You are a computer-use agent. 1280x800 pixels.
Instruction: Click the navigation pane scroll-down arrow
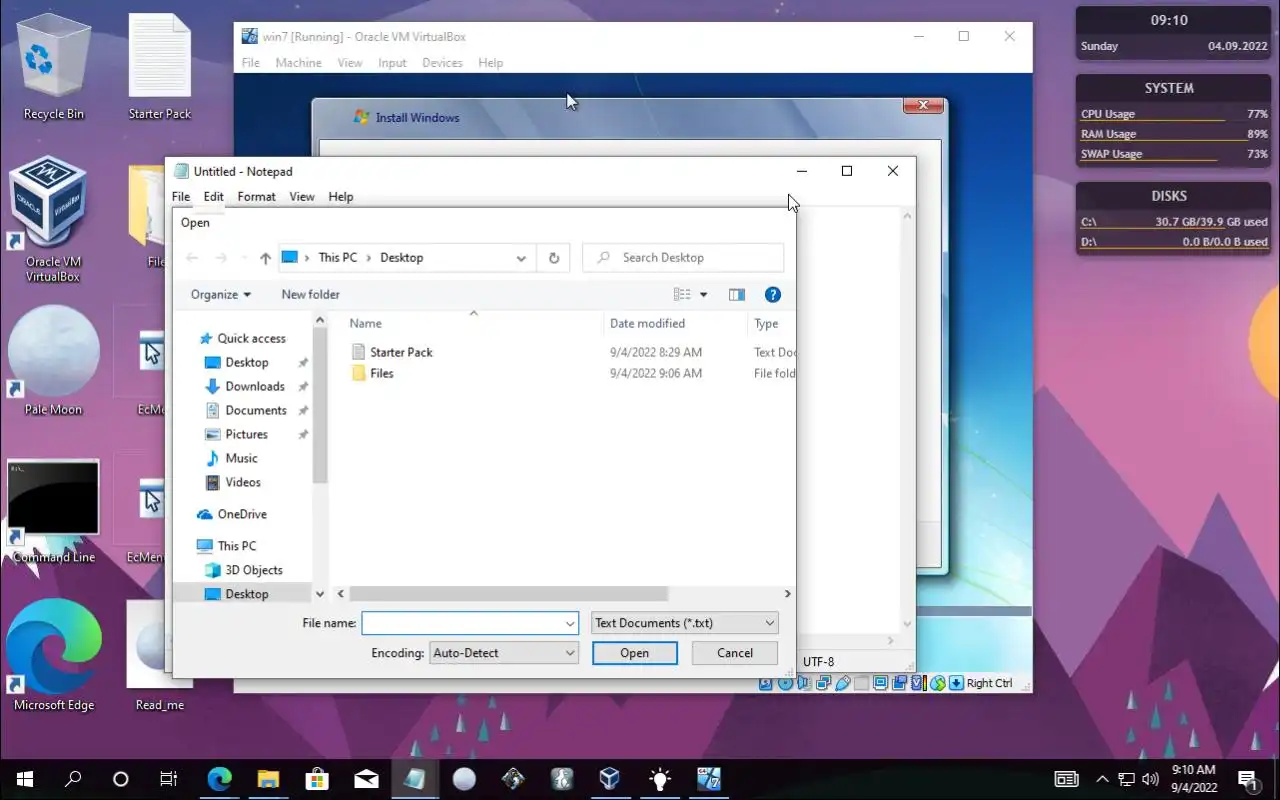pyautogui.click(x=320, y=594)
